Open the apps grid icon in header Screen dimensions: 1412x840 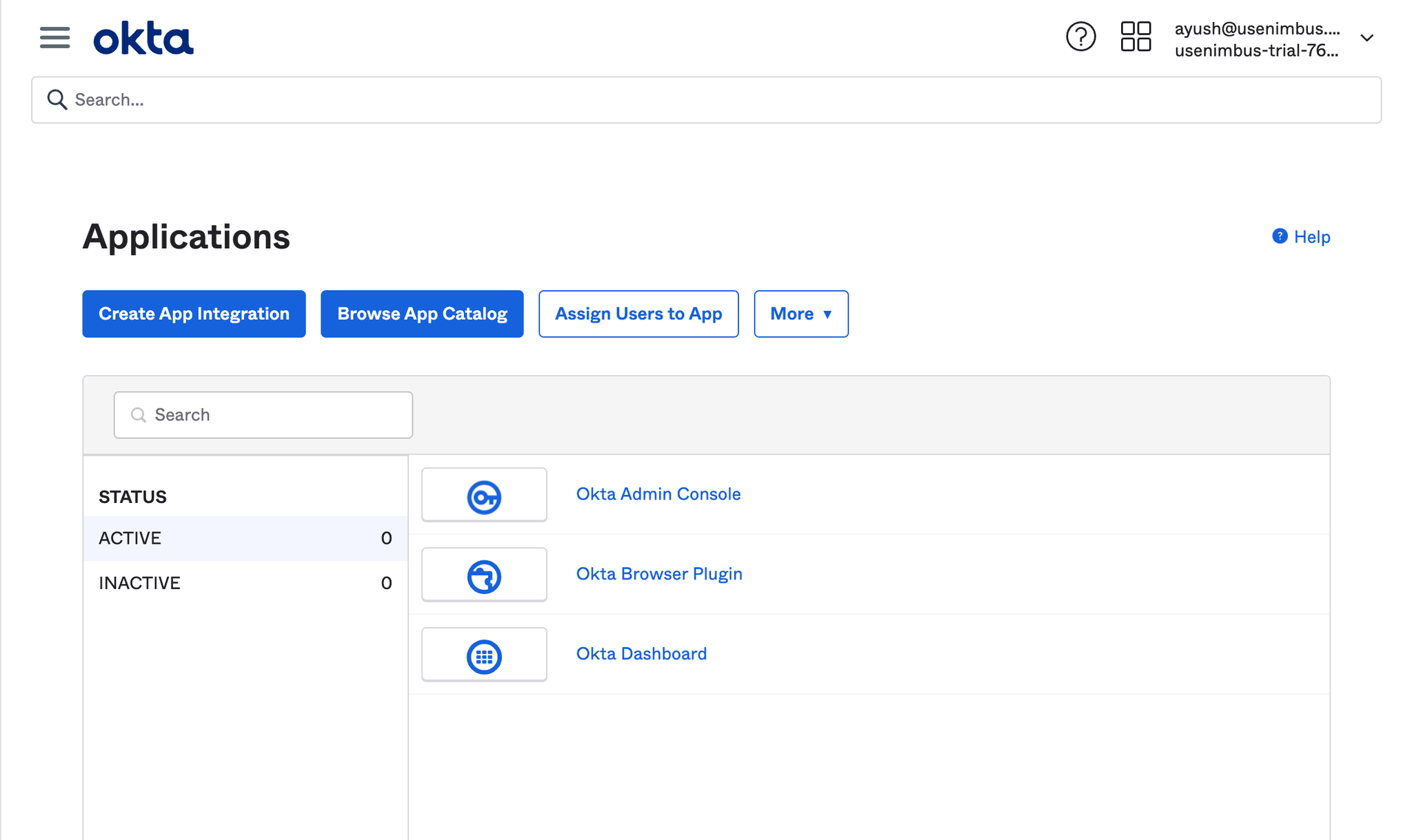[1136, 37]
